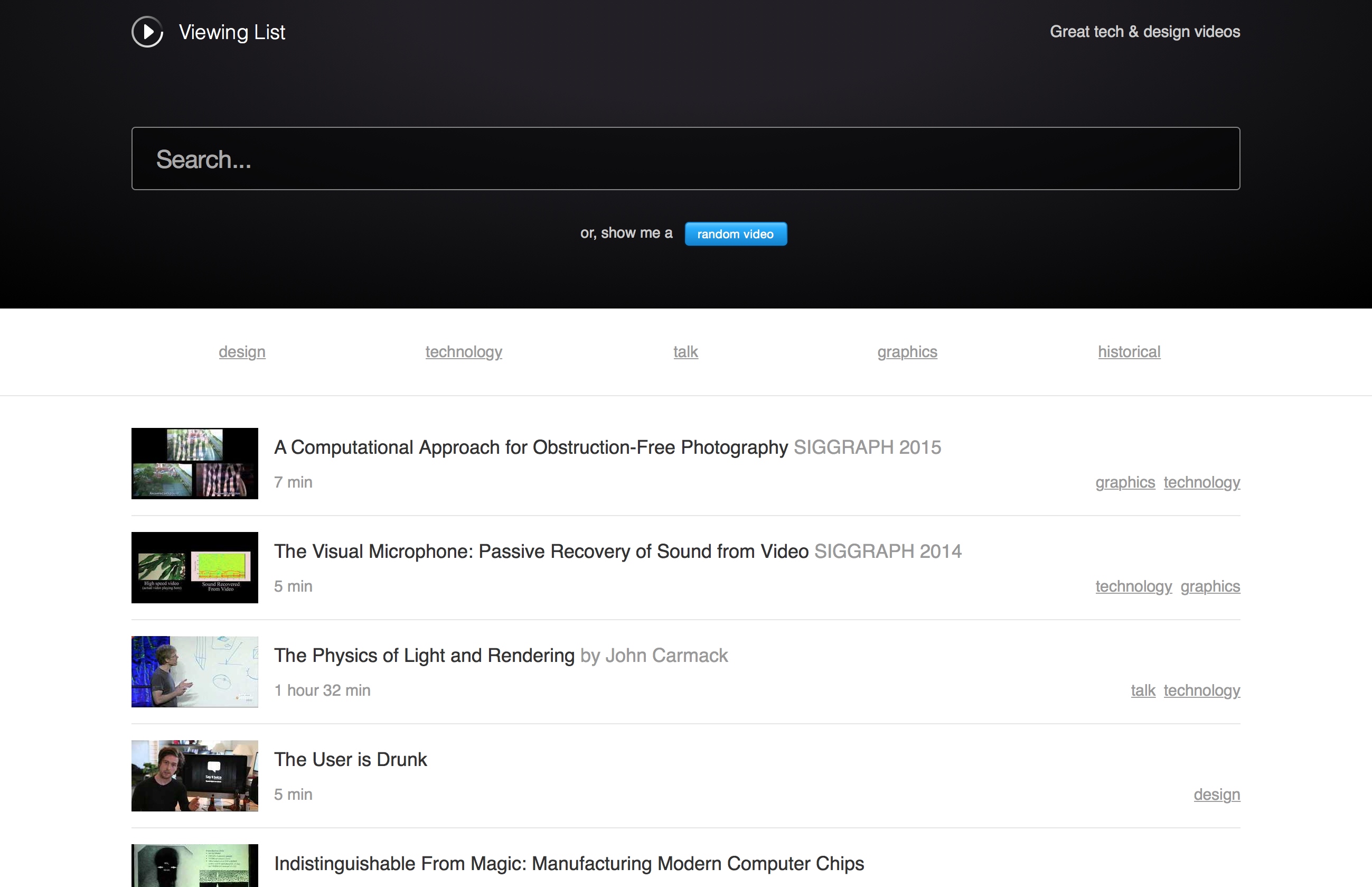Viewport: 1372px width, 887px height.
Task: Open 'The User is Drunk' video
Action: click(x=350, y=759)
